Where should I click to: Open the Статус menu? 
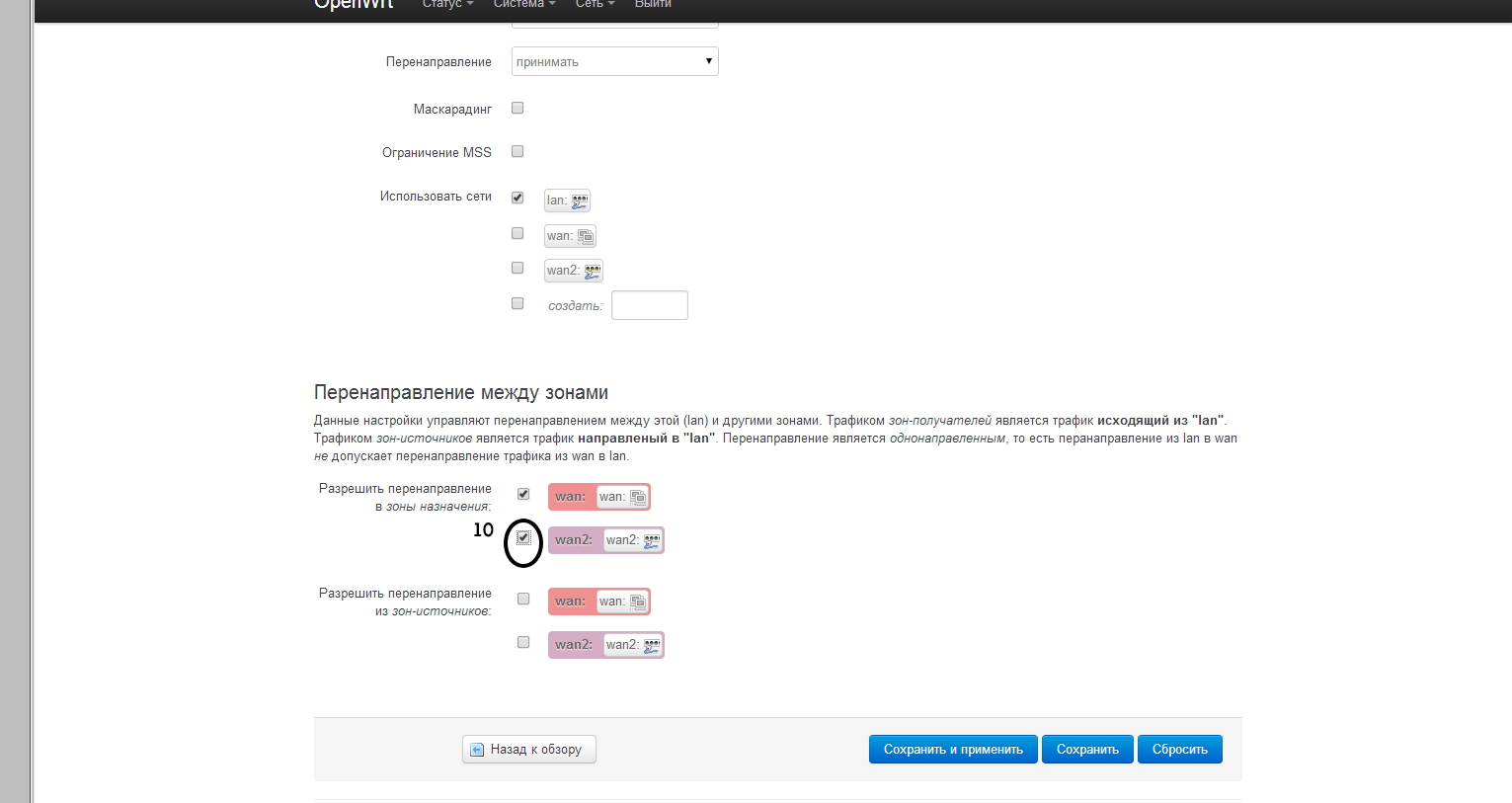447,4
